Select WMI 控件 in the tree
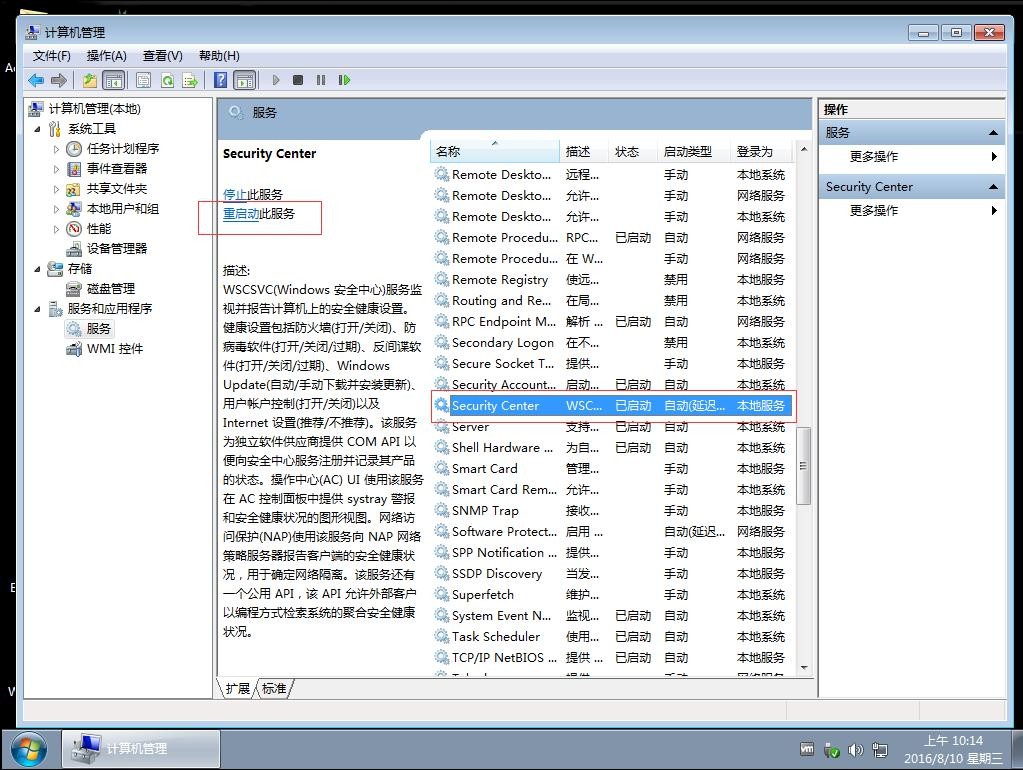1023x770 pixels. [x=115, y=348]
